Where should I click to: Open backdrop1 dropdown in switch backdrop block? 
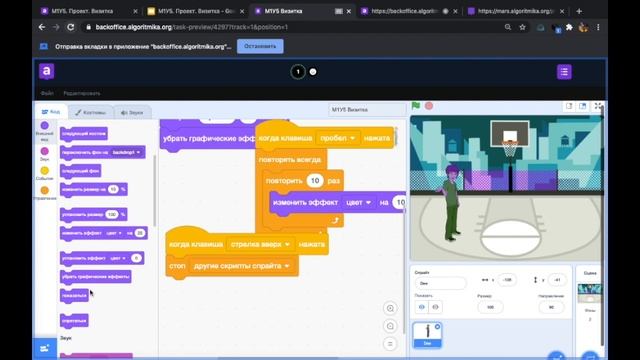126,152
